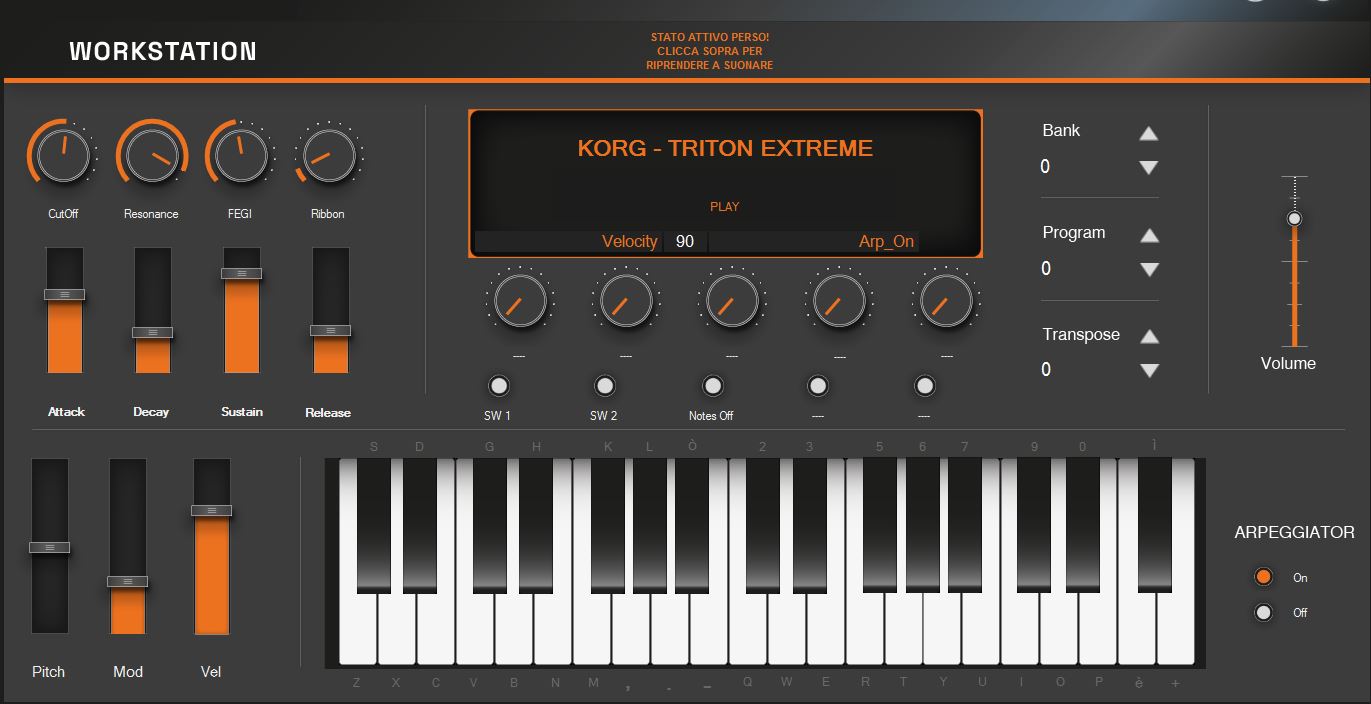Click the Resonance knob
Viewport: 1371px width, 704px height.
[152, 157]
